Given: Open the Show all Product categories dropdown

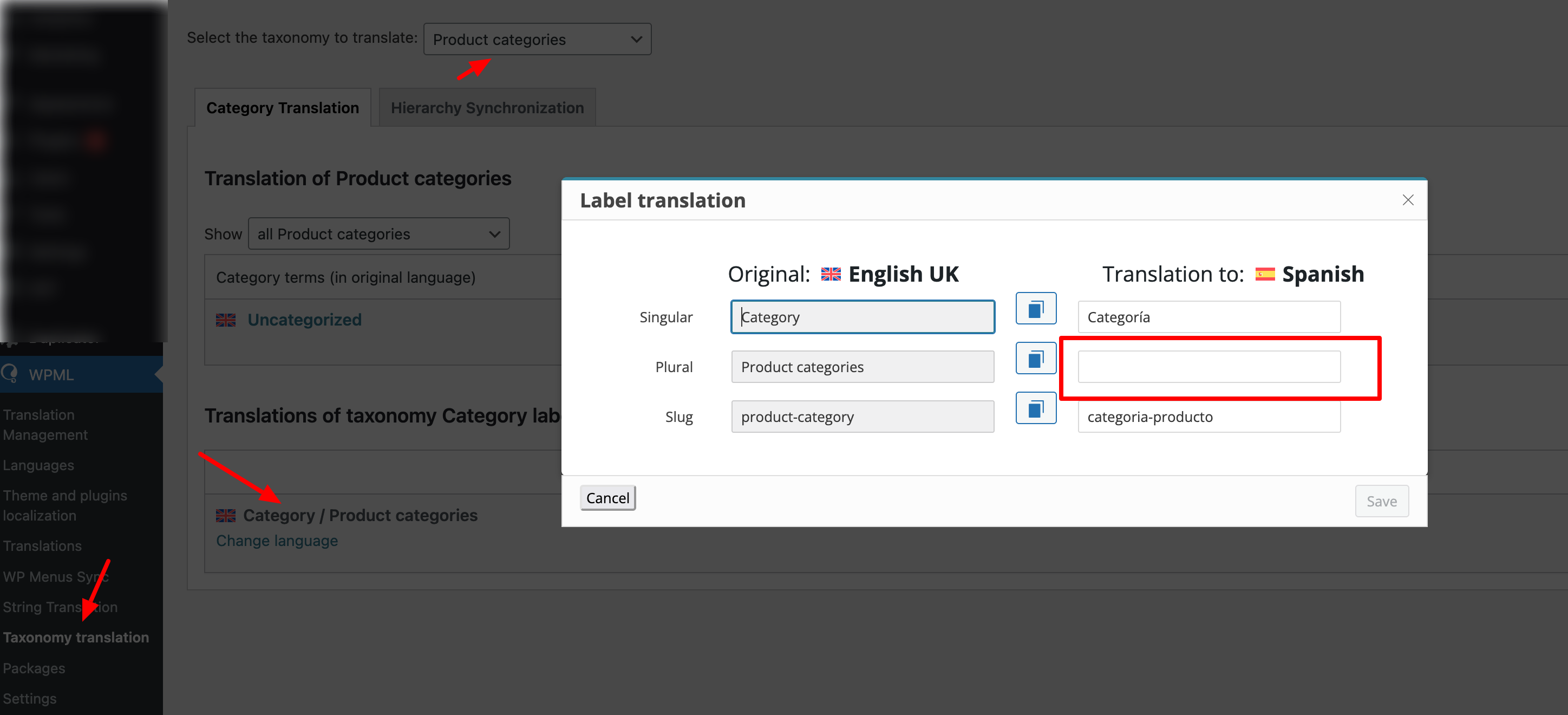Looking at the screenshot, I should 378,234.
